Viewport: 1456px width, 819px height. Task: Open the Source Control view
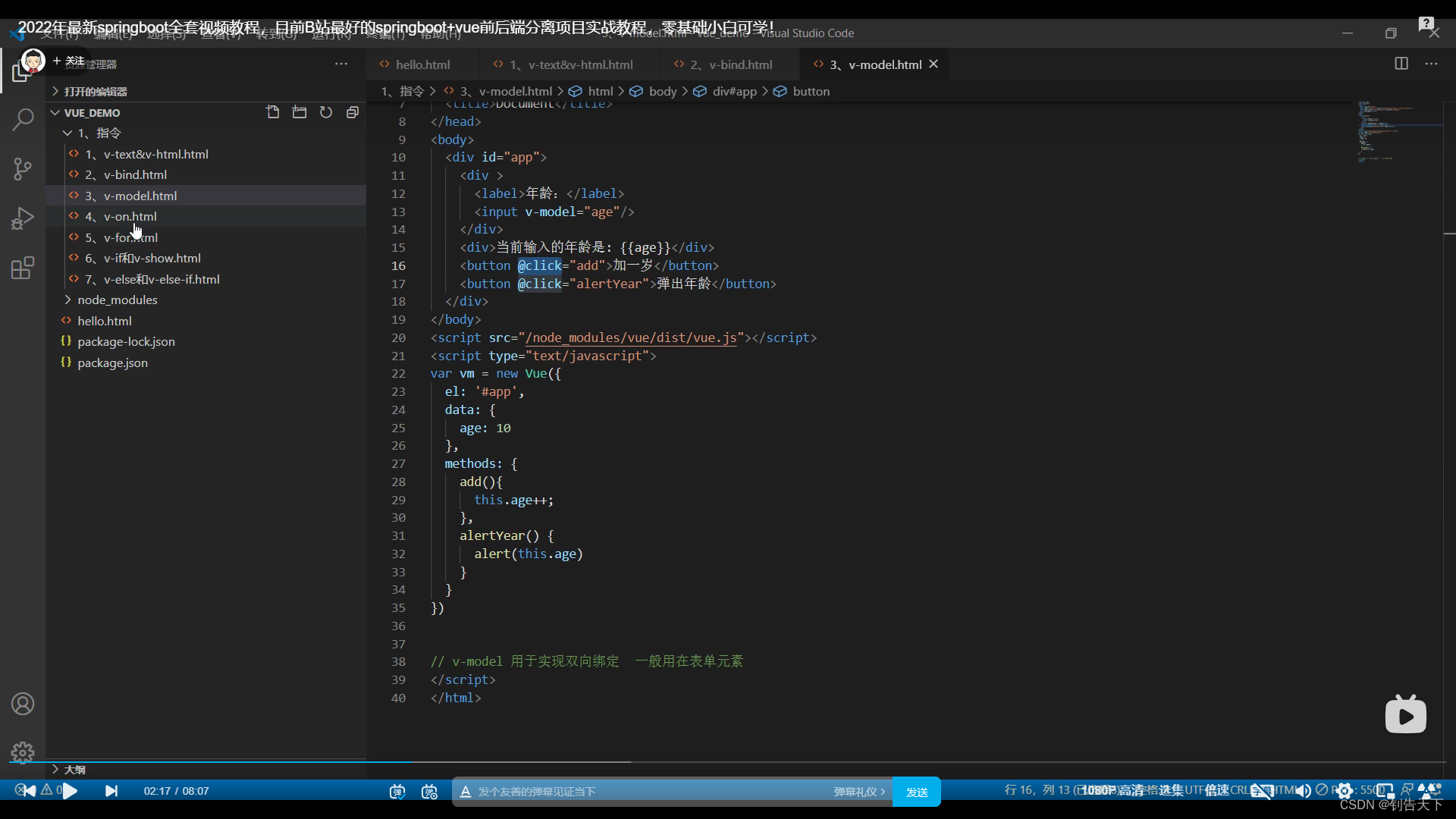23,168
